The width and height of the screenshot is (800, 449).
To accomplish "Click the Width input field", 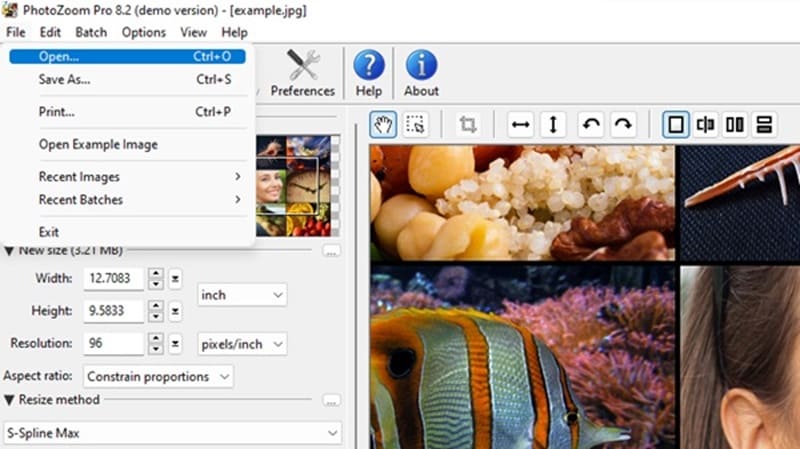I will pyautogui.click(x=114, y=279).
